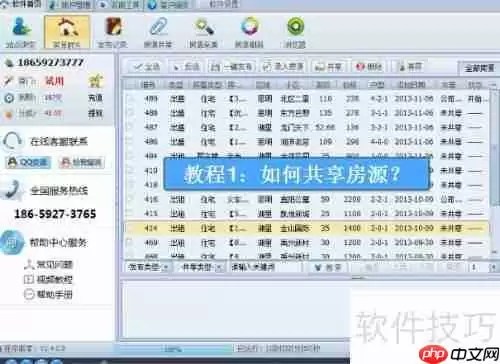Viewport: 500px width, 364px height.
Task: Click the refresh button after 删除
Action: [x=411, y=67]
